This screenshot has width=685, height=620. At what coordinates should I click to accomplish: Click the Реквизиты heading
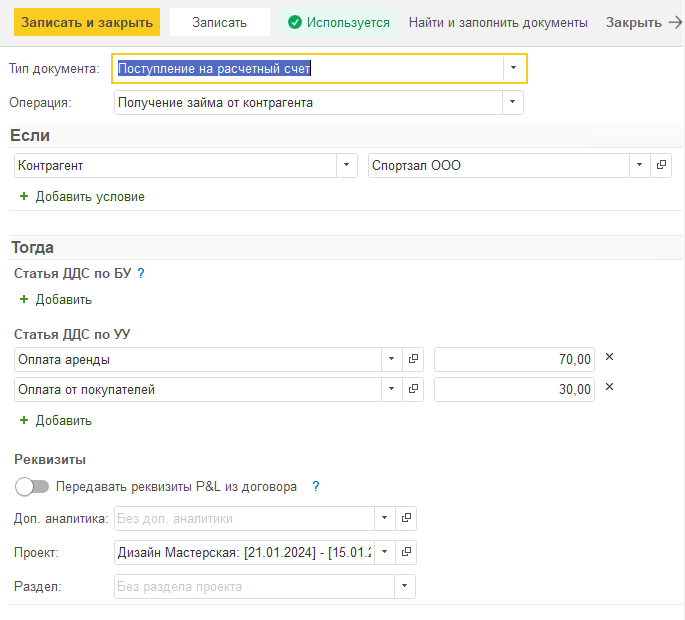50,459
